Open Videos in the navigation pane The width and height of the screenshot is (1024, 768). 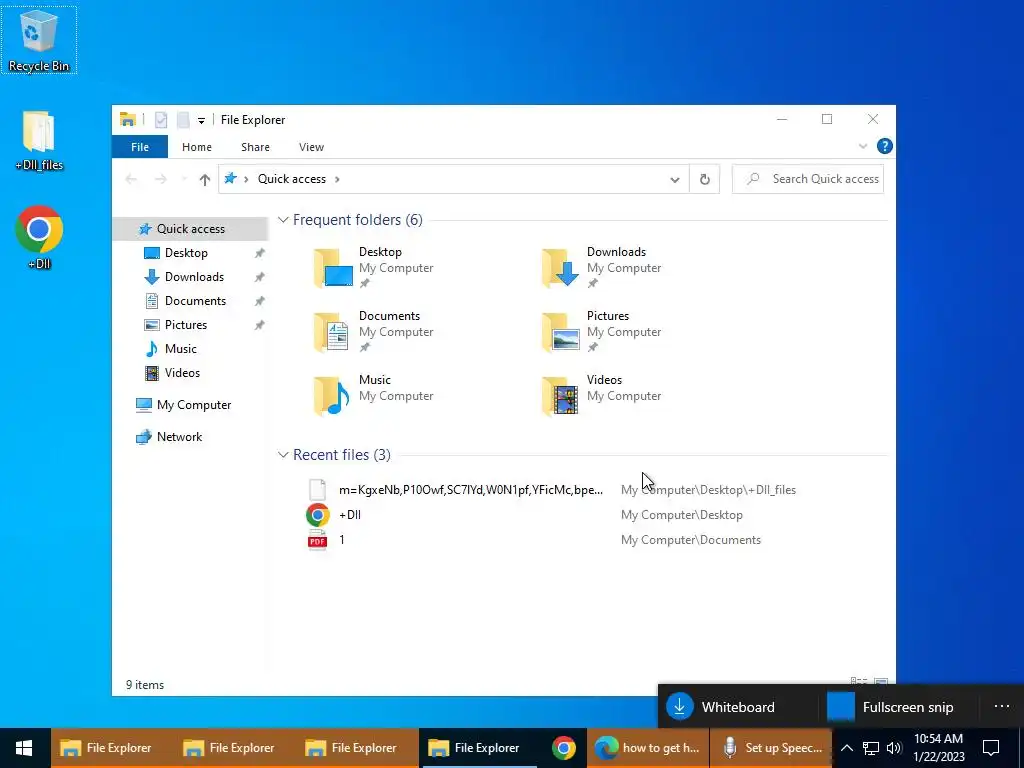pyautogui.click(x=182, y=373)
